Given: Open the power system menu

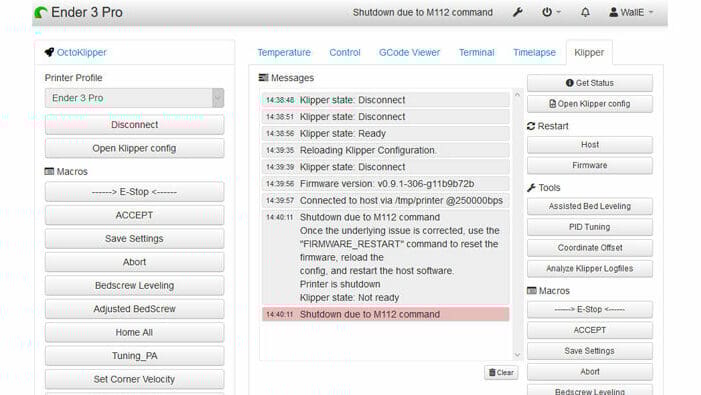Looking at the screenshot, I should [x=551, y=13].
